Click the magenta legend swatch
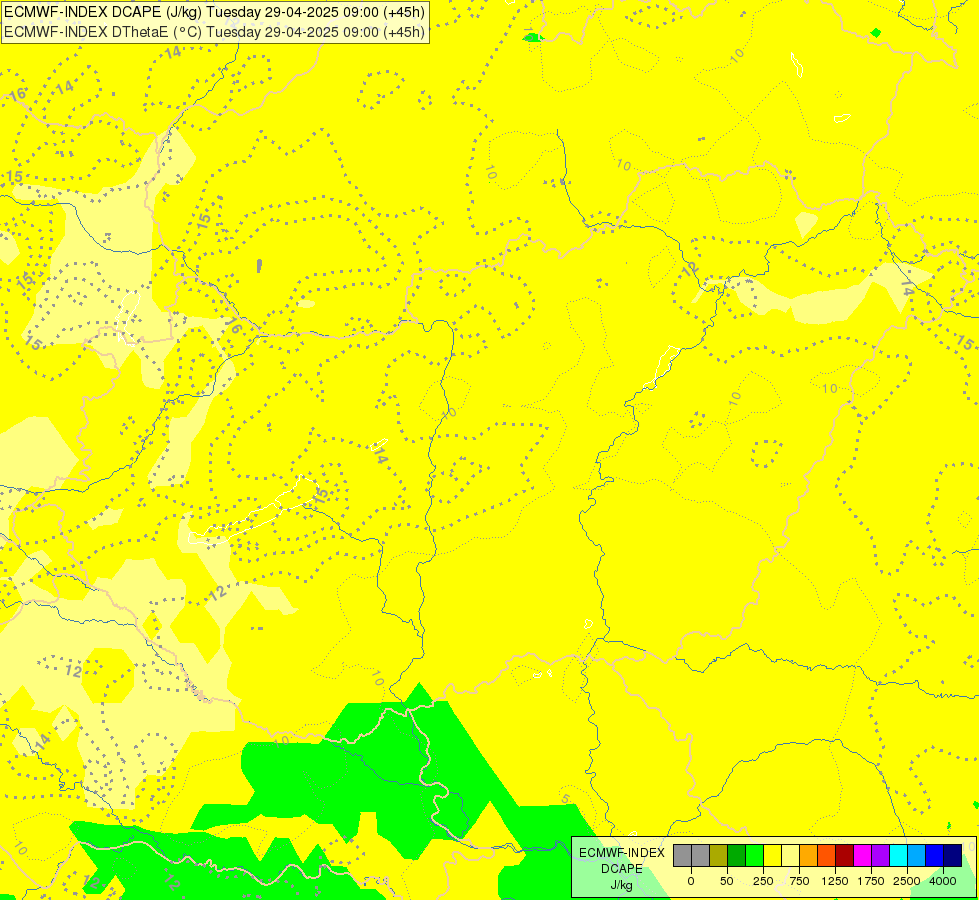The width and height of the screenshot is (979, 900). tap(863, 856)
